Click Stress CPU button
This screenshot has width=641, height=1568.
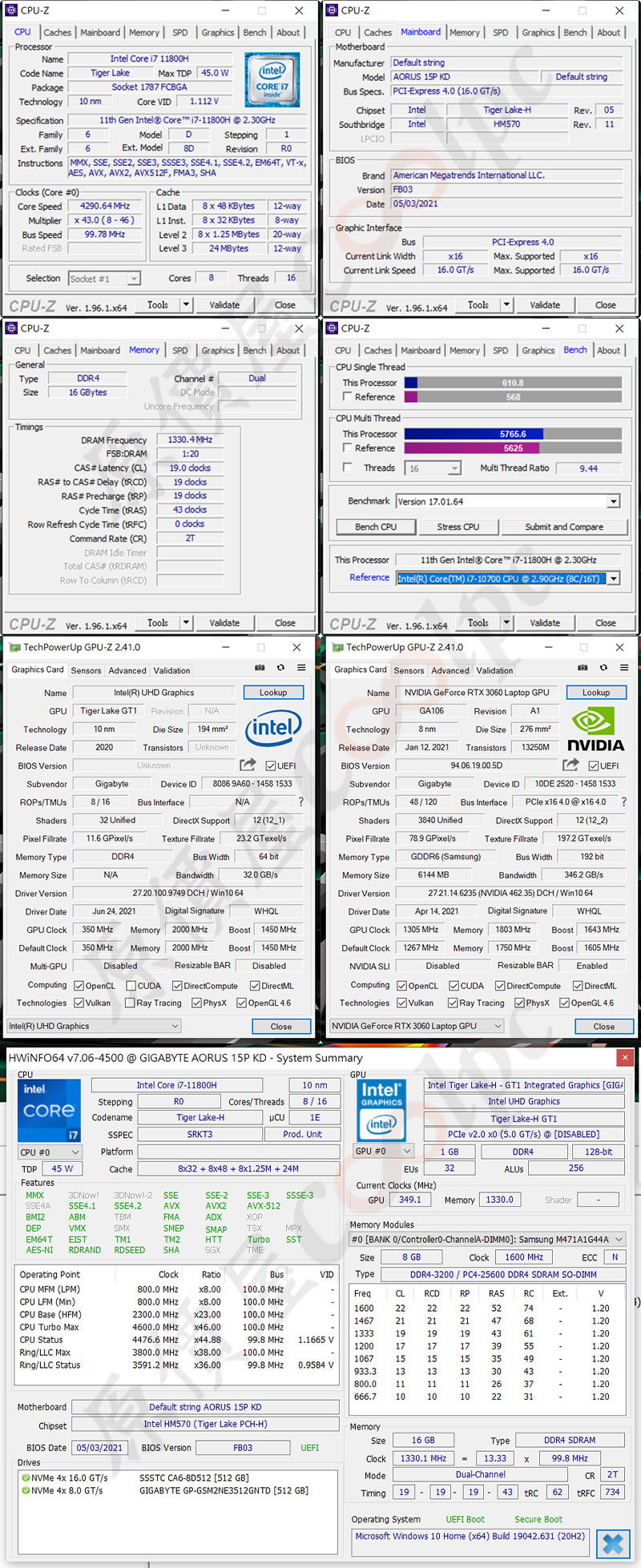(458, 527)
